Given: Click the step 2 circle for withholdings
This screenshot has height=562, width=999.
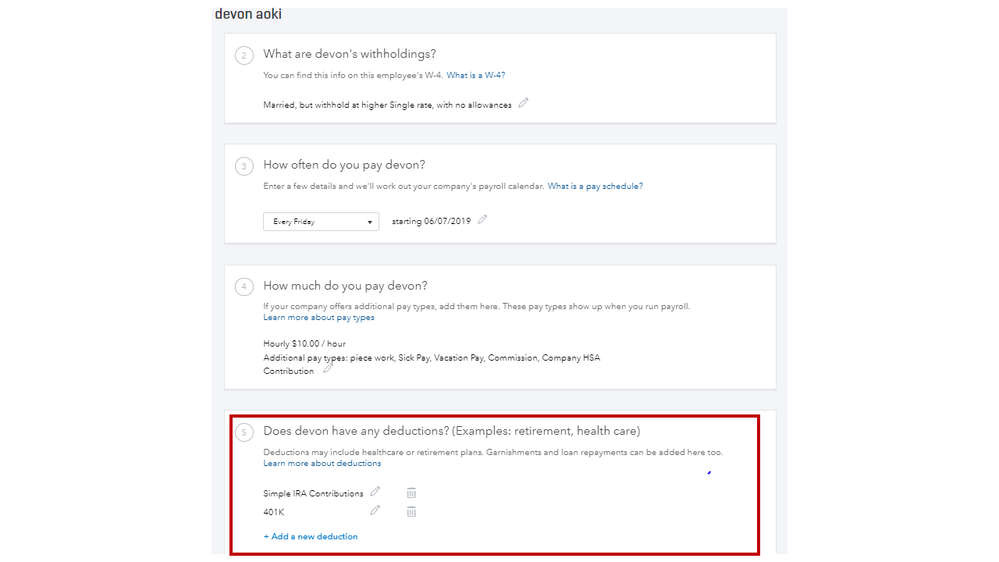Looking at the screenshot, I should coord(244,55).
